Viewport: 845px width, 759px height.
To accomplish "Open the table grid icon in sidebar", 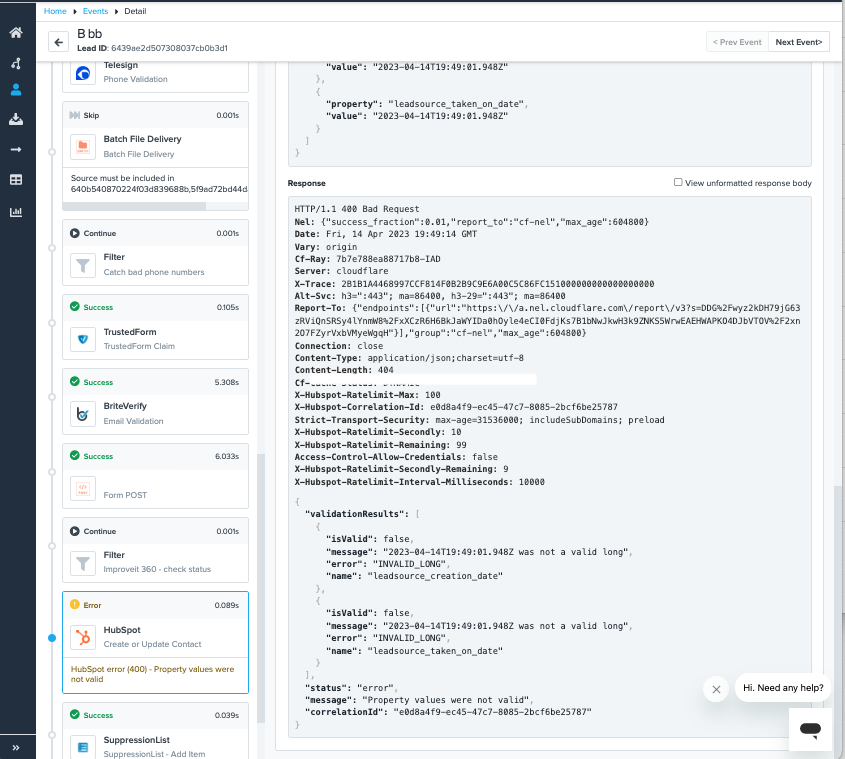I will [x=16, y=180].
